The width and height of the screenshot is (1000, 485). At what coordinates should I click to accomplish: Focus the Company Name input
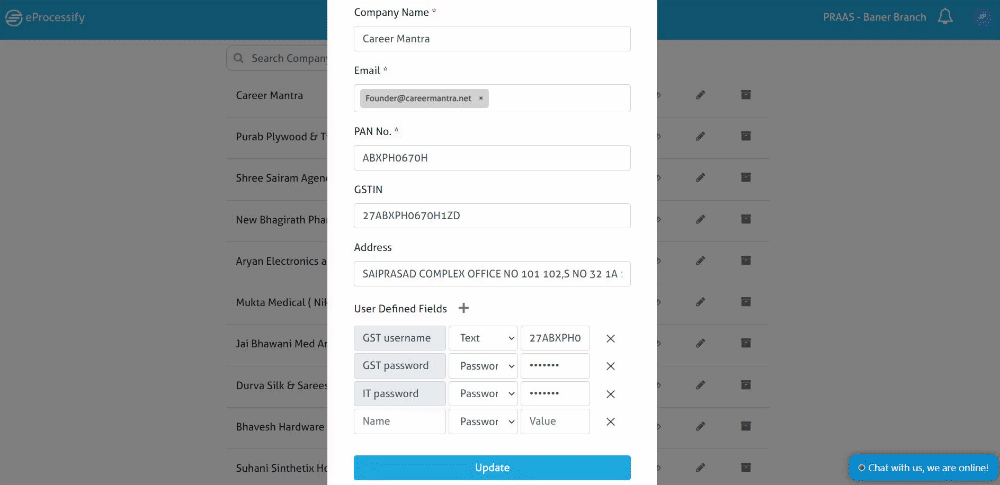492,39
